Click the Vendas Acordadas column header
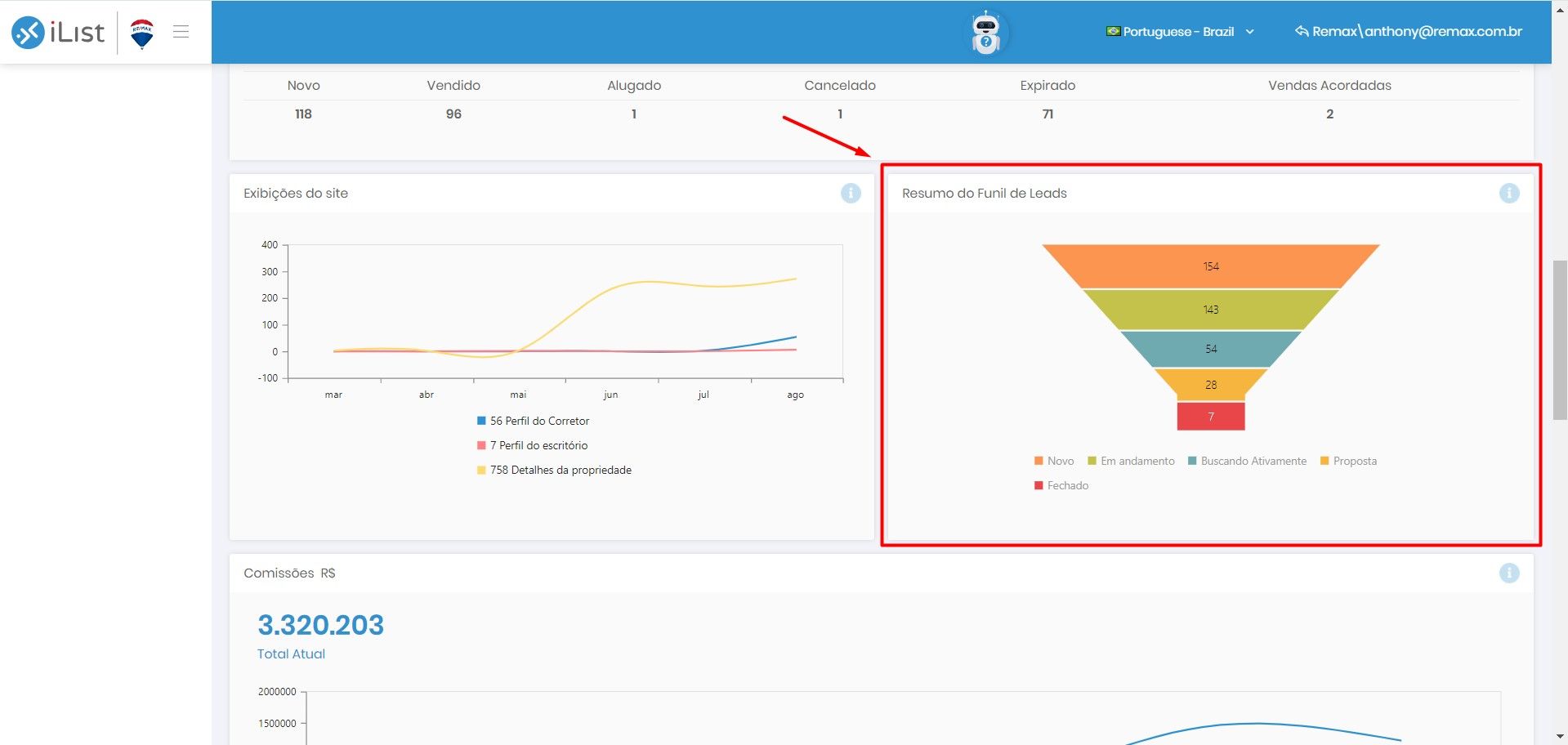Image resolution: width=1568 pixels, height=745 pixels. coord(1329,85)
